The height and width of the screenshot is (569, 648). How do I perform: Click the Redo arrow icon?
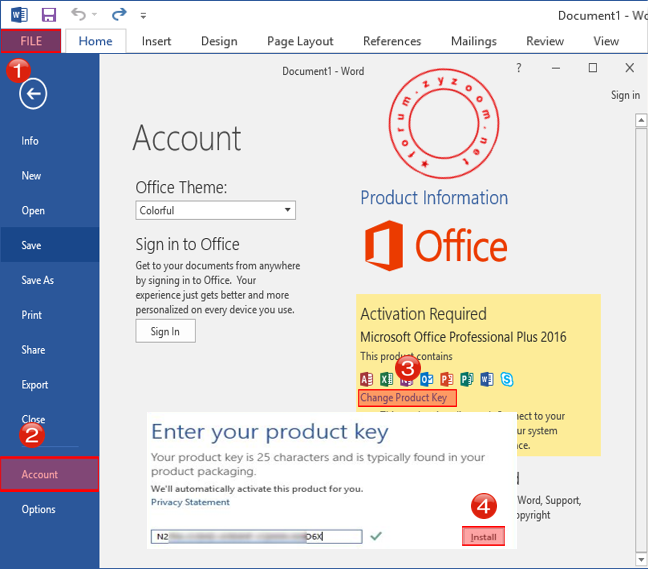119,14
